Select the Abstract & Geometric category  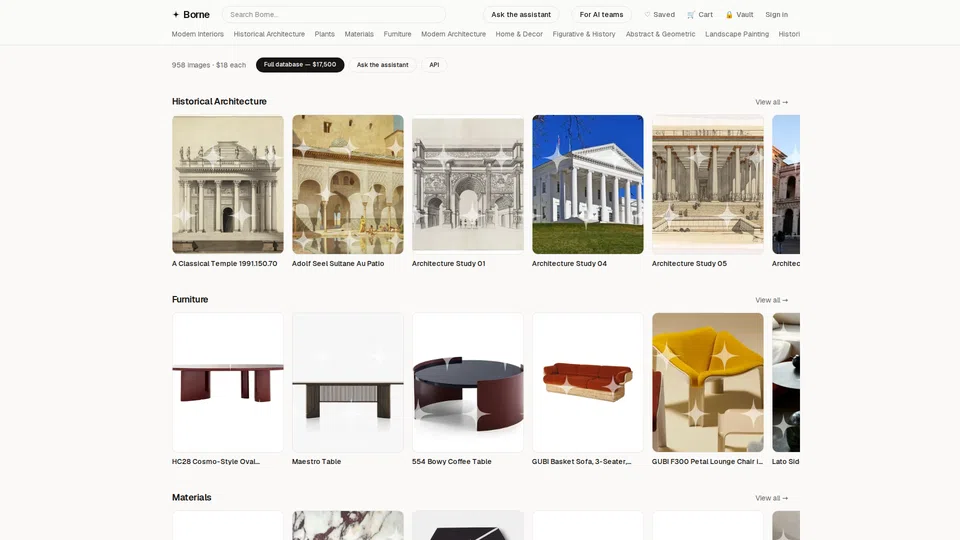coord(660,34)
